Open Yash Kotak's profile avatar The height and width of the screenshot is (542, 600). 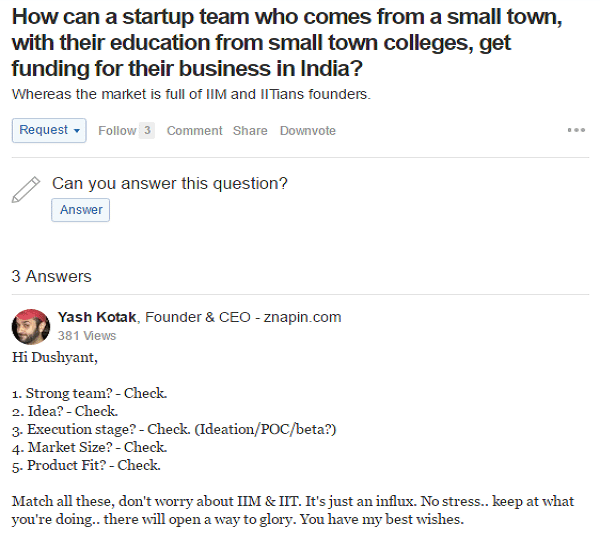30,326
